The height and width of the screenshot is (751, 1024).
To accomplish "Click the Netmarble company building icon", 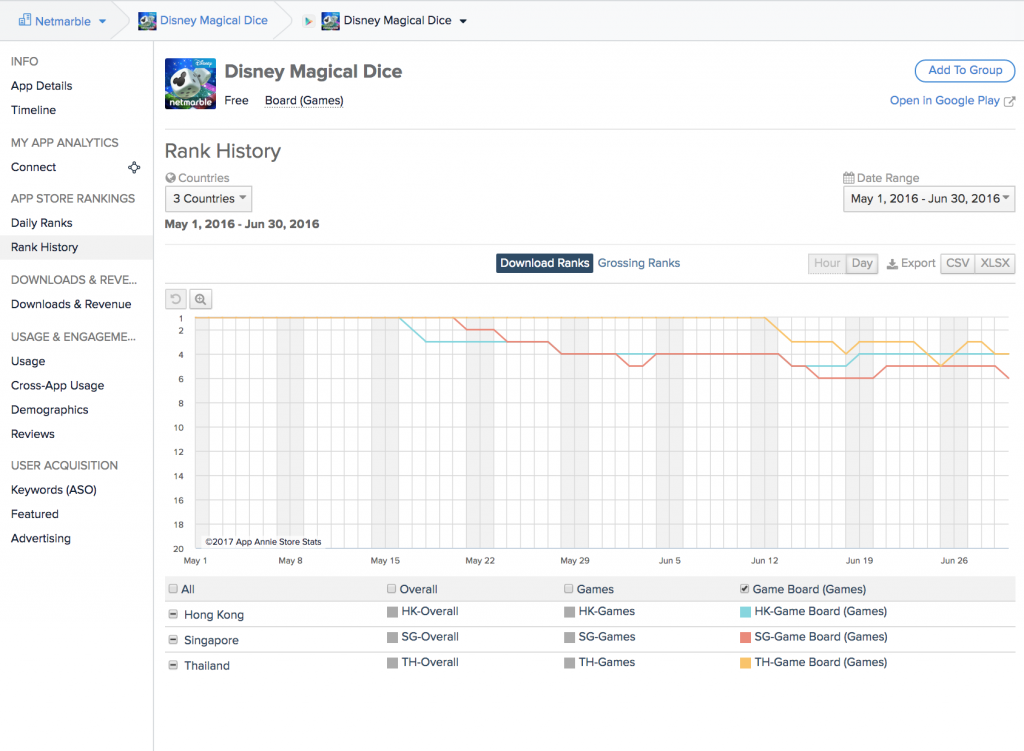I will click(25, 20).
